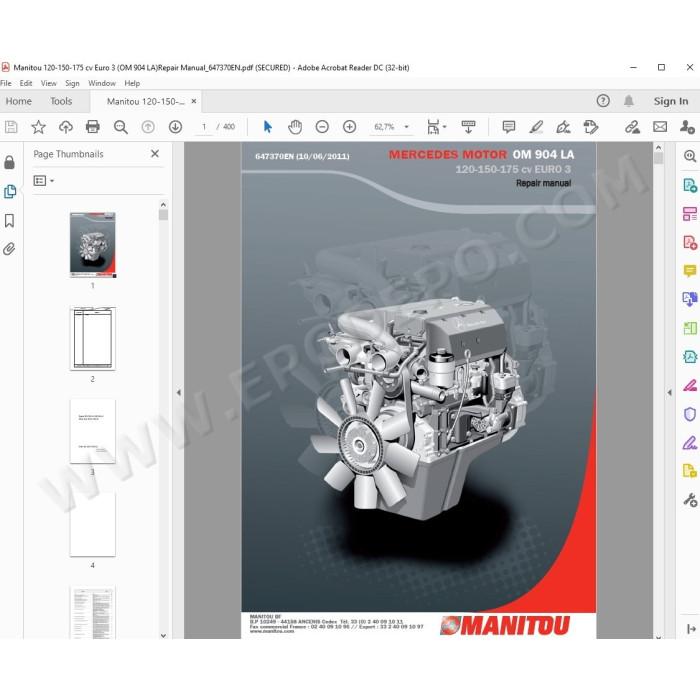The width and height of the screenshot is (700, 700).
Task: Upload the file to cloud
Action: point(66,127)
